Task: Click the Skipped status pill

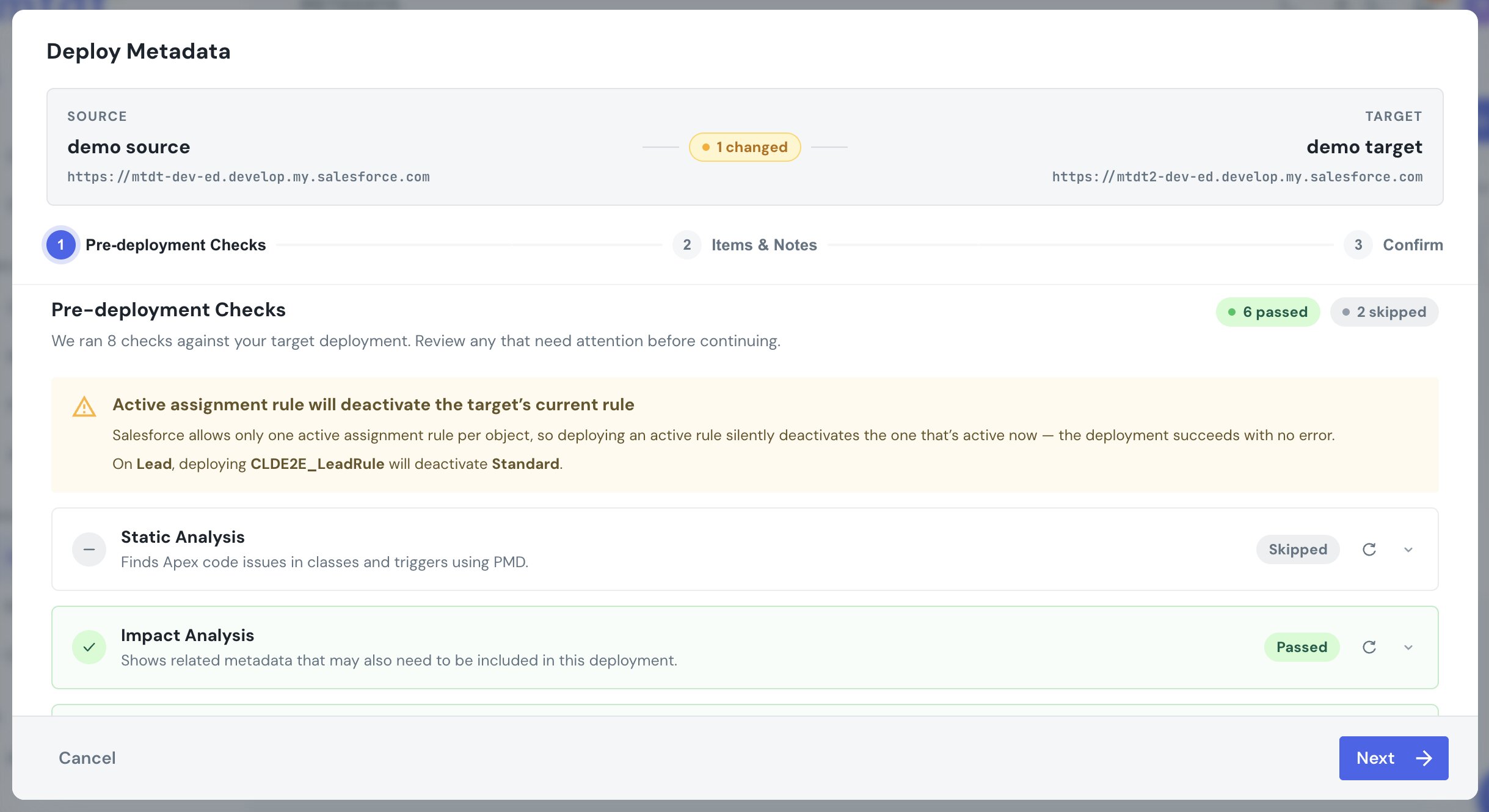Action: 1298,549
